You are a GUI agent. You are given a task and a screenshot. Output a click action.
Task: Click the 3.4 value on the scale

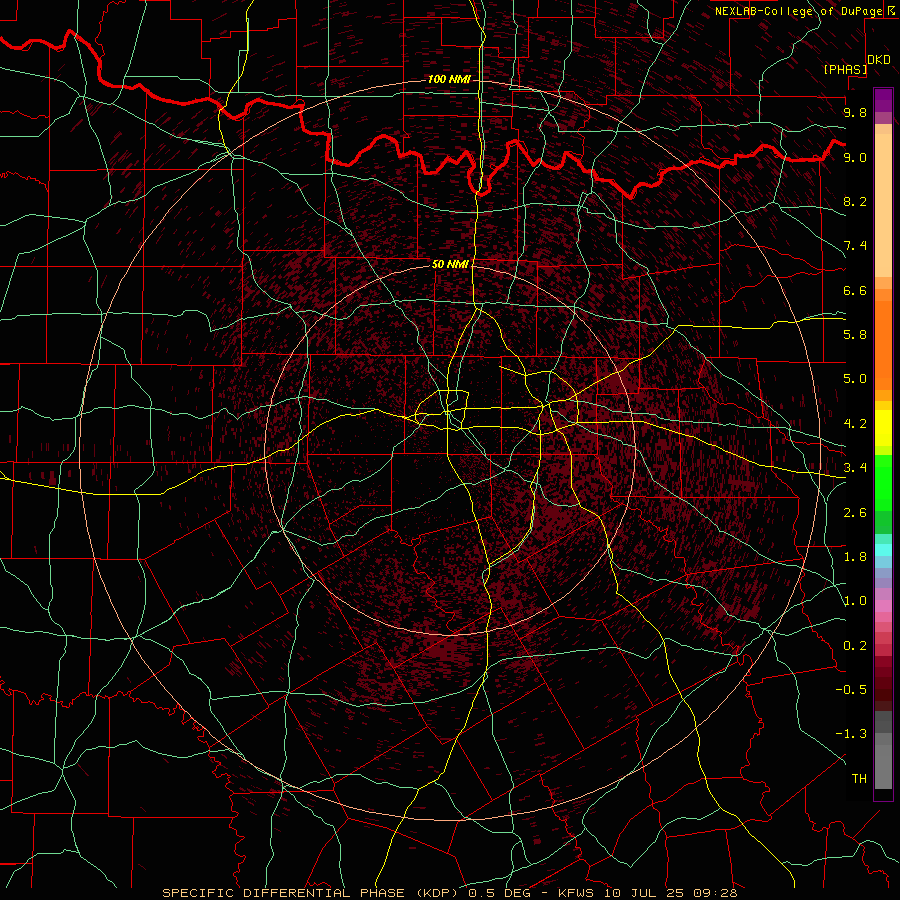coord(855,468)
